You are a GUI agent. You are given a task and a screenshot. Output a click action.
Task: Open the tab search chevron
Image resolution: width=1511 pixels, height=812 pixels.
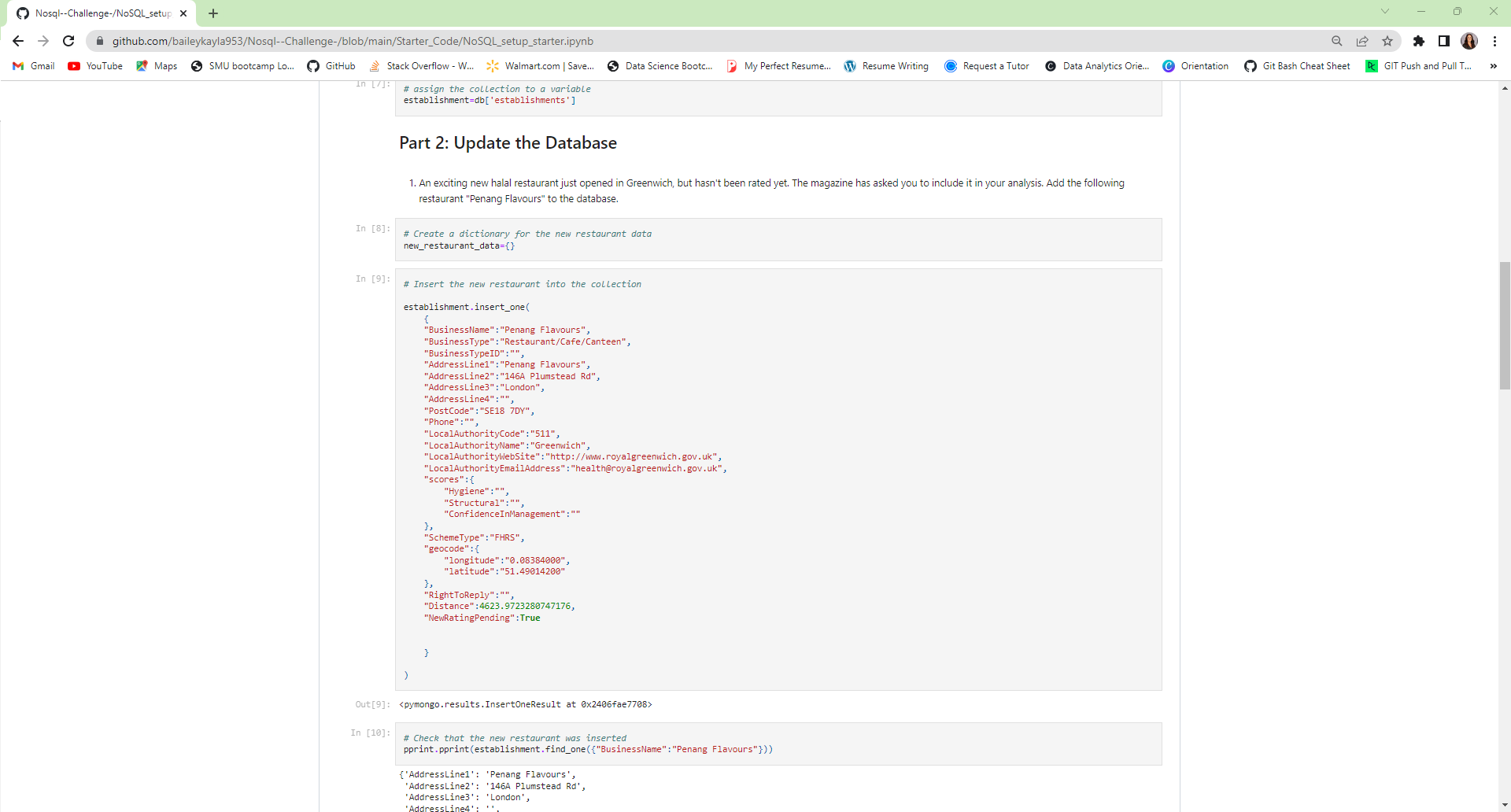(x=1385, y=12)
